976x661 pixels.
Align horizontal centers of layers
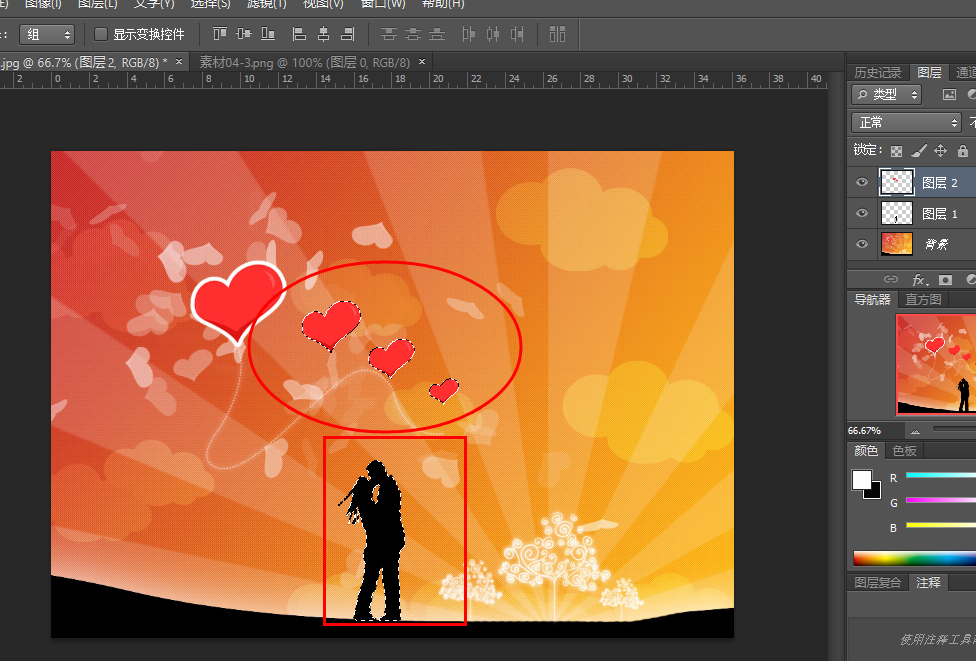click(x=324, y=34)
